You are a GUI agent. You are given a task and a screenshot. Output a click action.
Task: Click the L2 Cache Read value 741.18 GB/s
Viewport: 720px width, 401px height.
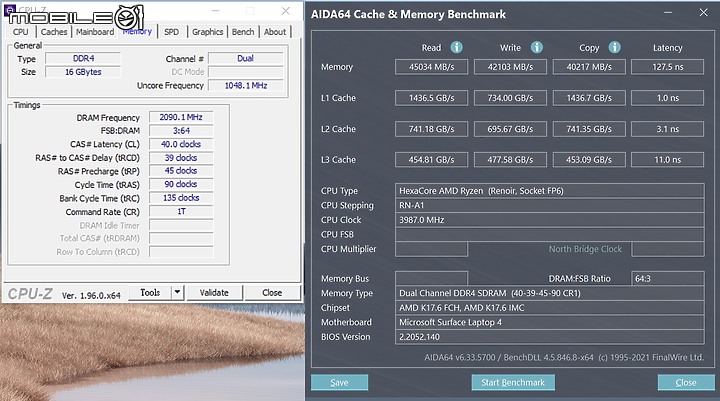[431, 129]
